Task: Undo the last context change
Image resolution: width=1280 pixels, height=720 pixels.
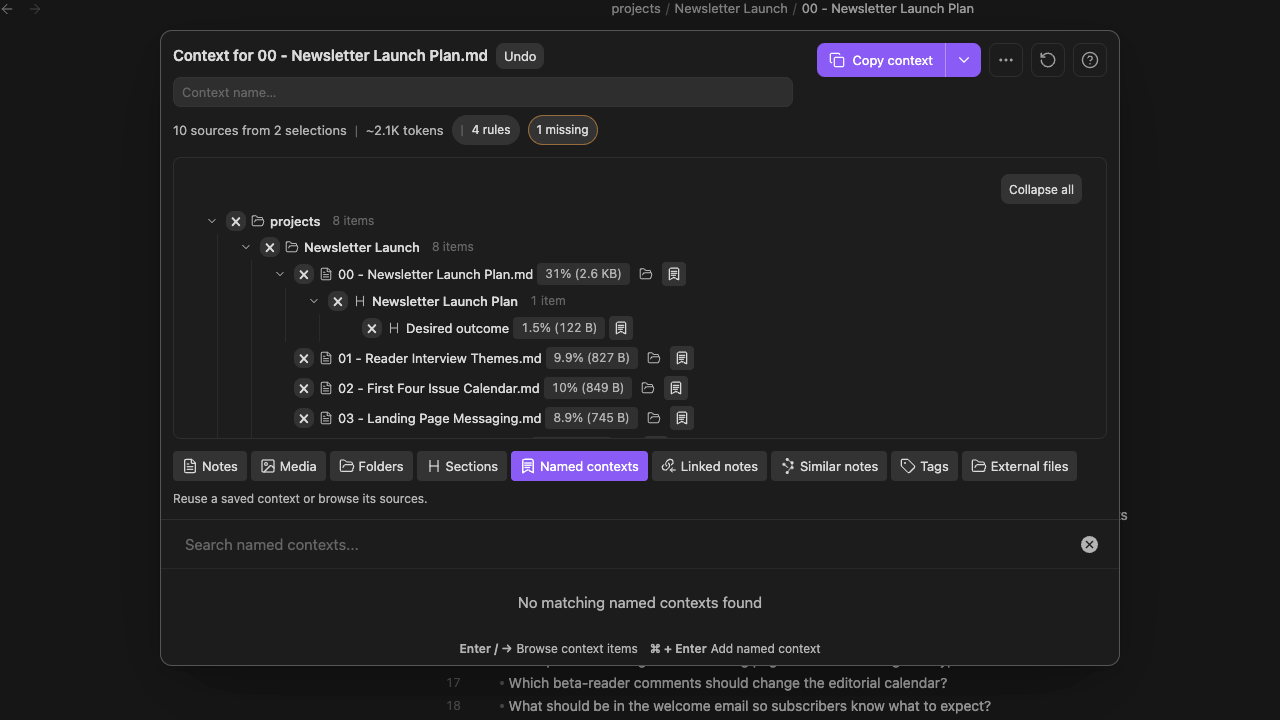Action: 520,57
